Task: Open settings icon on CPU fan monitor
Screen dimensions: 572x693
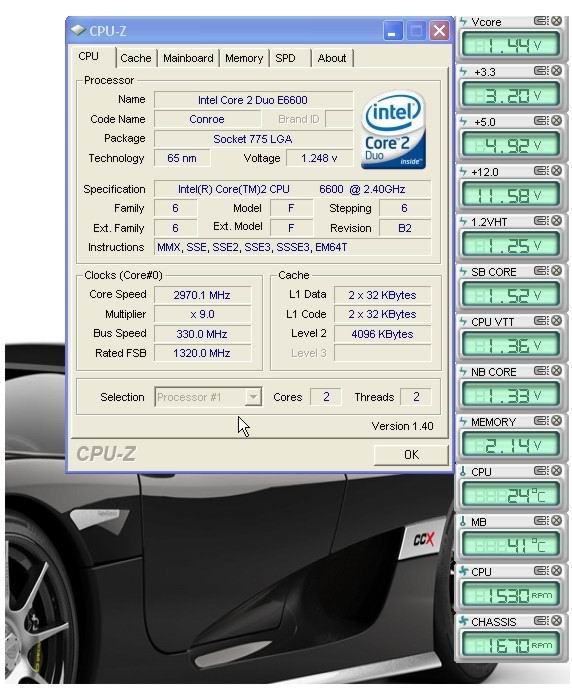Action: point(541,571)
